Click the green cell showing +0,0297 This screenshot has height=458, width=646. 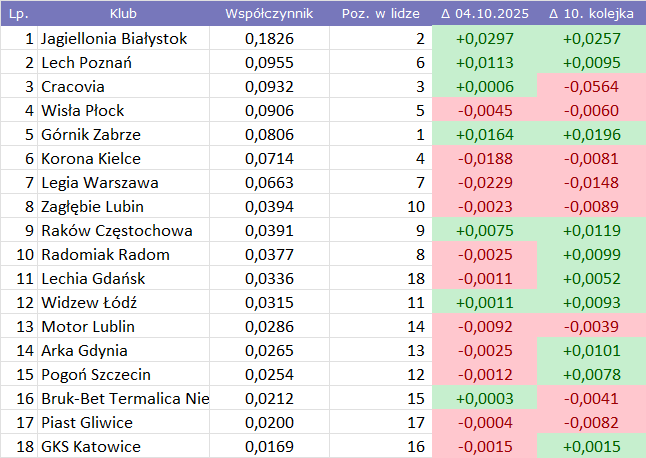point(484,39)
